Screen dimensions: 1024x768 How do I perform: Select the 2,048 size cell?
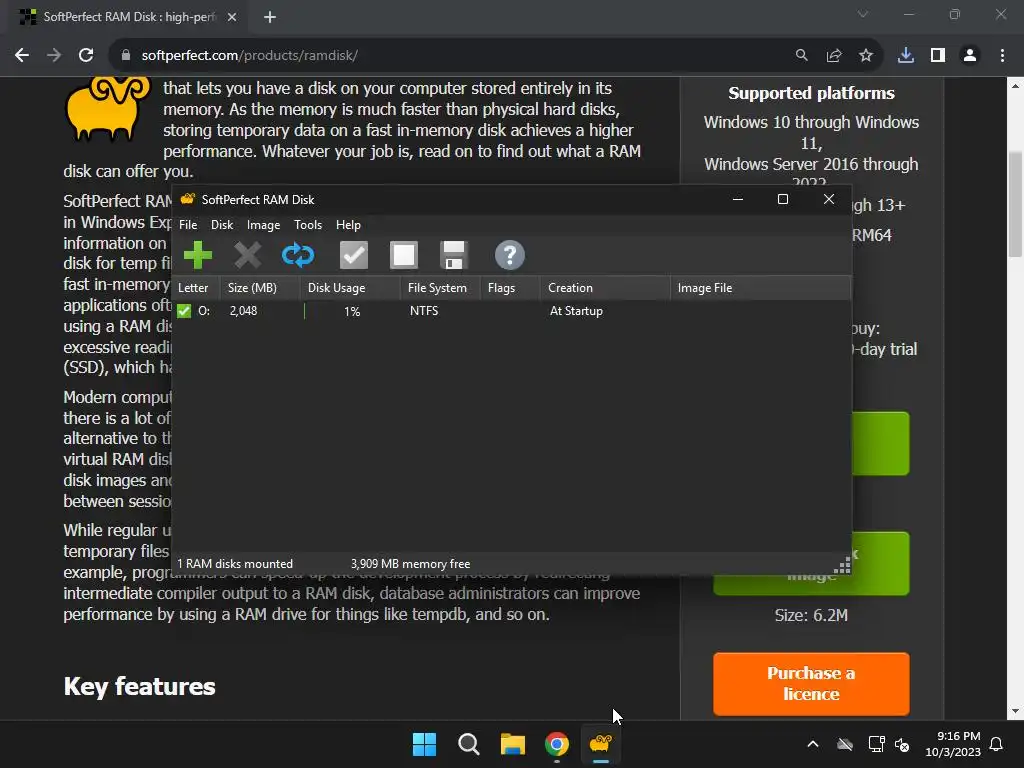(244, 311)
